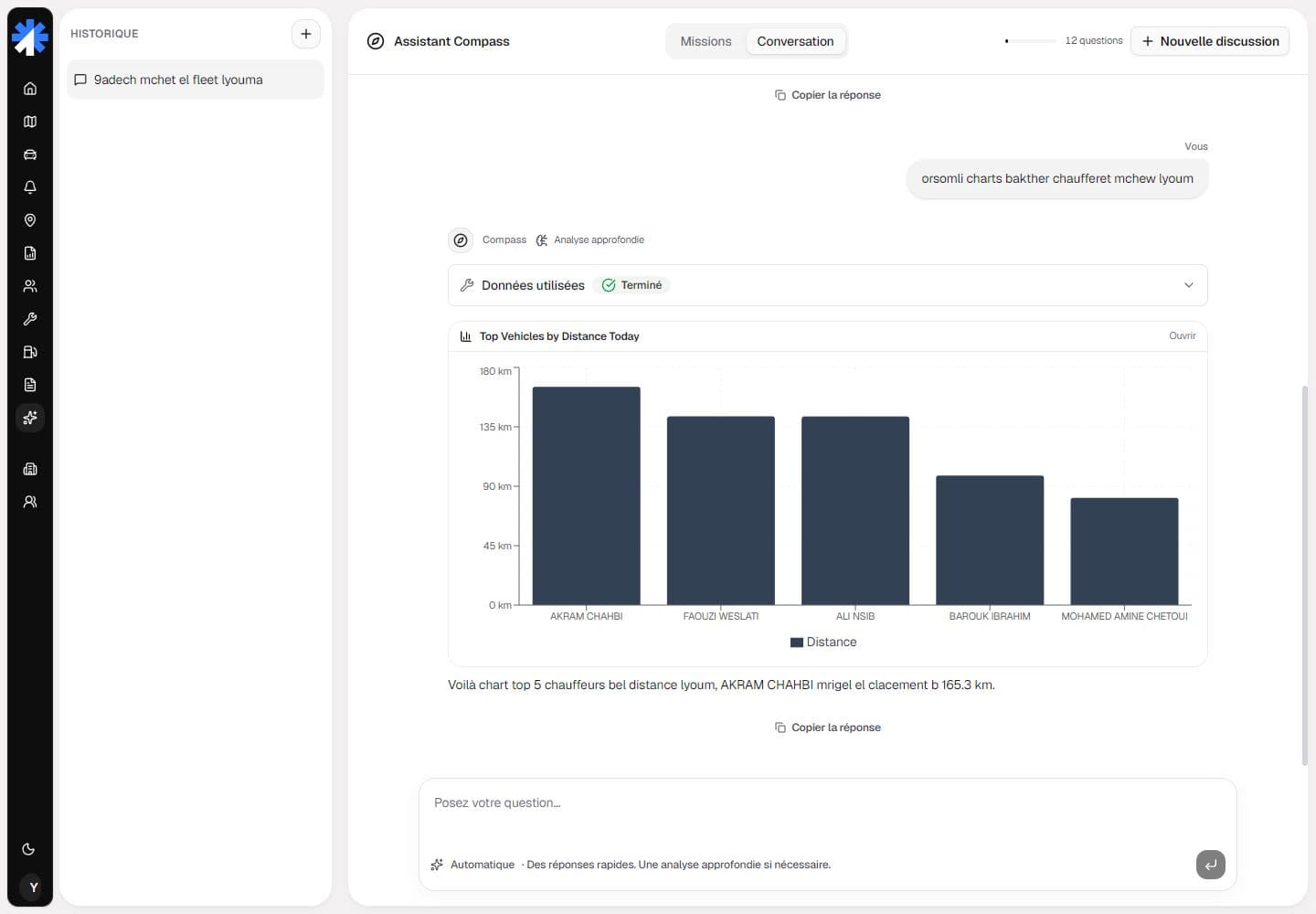Expand the Données utilisées panel
This screenshot has height=914, width=1316.
[828, 285]
